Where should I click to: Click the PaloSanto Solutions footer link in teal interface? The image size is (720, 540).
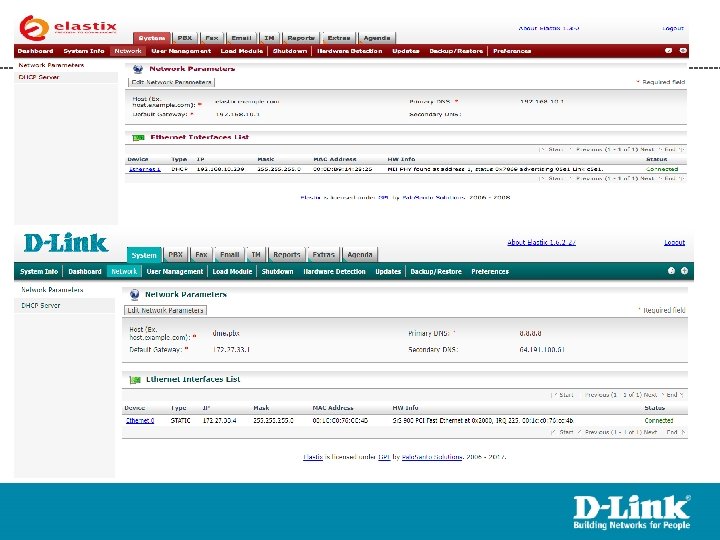point(432,457)
